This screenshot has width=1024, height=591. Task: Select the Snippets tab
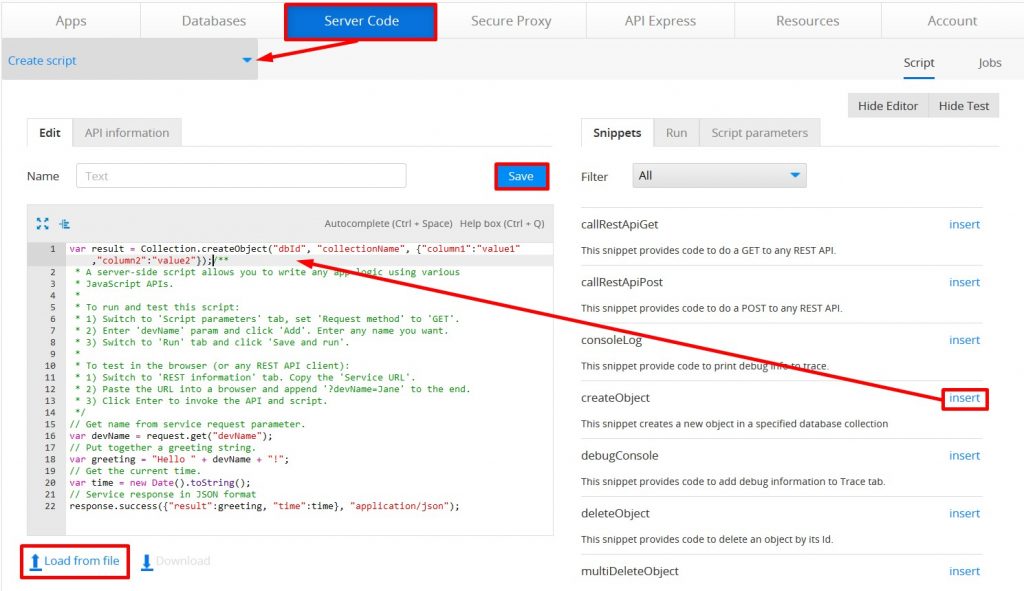pyautogui.click(x=617, y=133)
